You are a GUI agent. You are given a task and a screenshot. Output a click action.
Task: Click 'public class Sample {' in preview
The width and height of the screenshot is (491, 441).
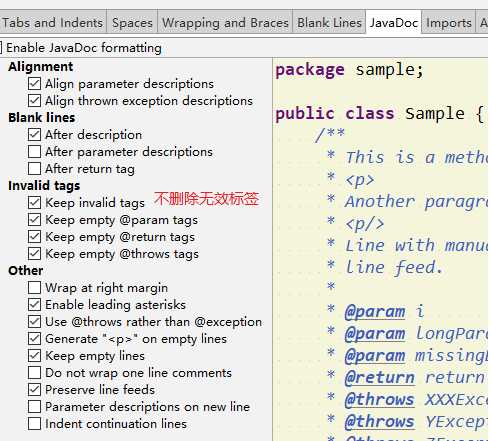(x=379, y=114)
